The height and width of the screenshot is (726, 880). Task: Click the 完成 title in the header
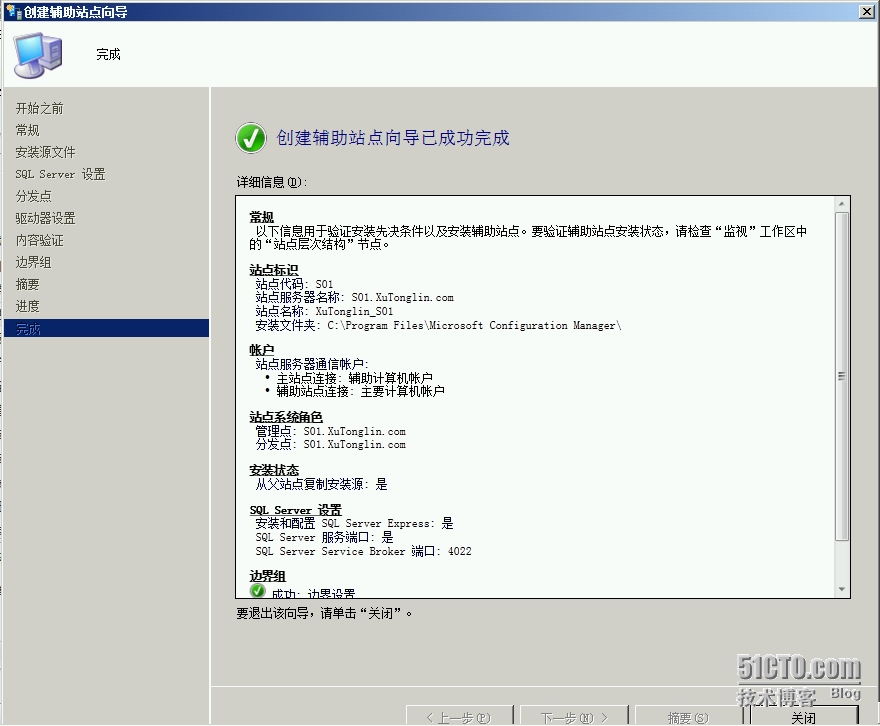(108, 54)
